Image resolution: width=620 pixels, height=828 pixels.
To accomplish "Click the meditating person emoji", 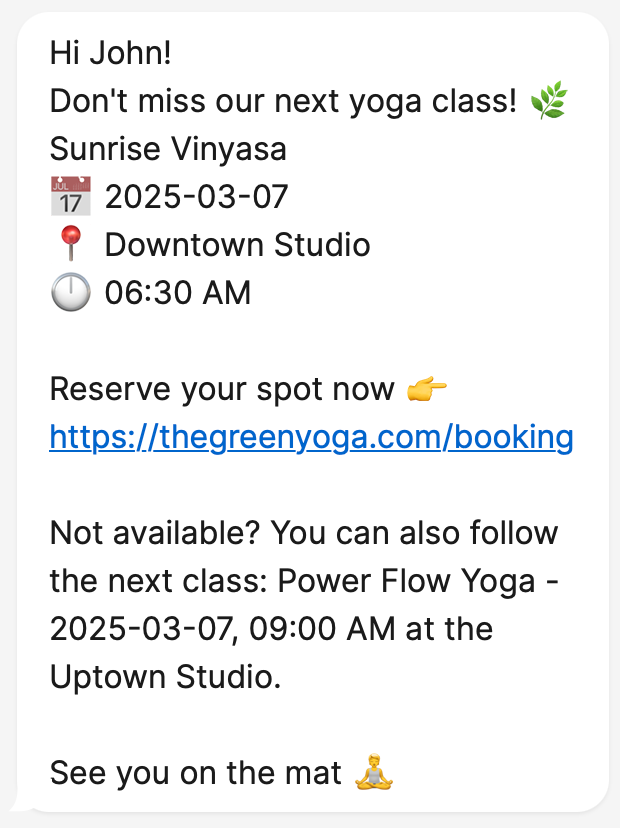I will click(374, 771).
